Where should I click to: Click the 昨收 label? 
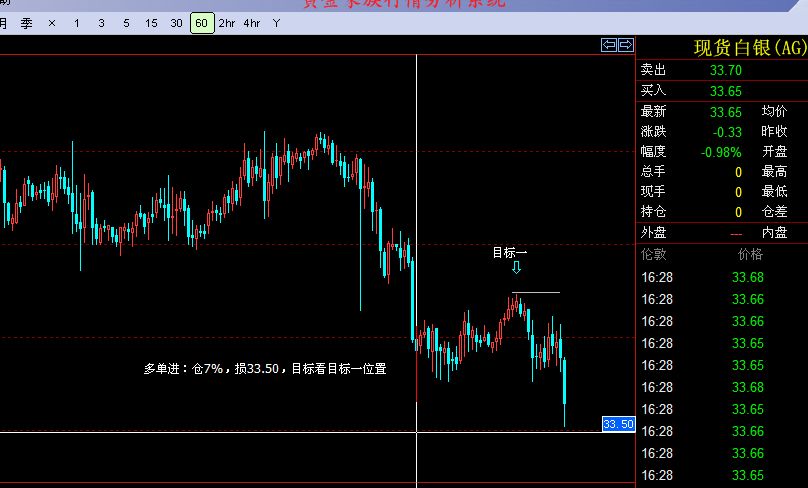[775, 131]
